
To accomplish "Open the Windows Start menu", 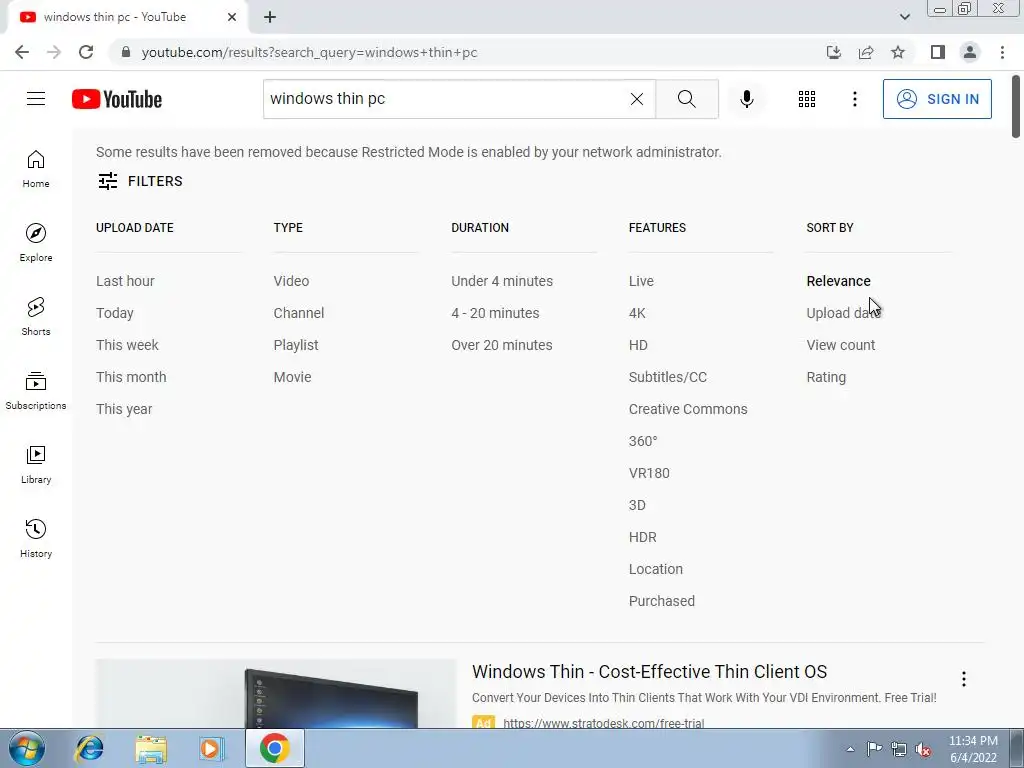I will [x=26, y=748].
